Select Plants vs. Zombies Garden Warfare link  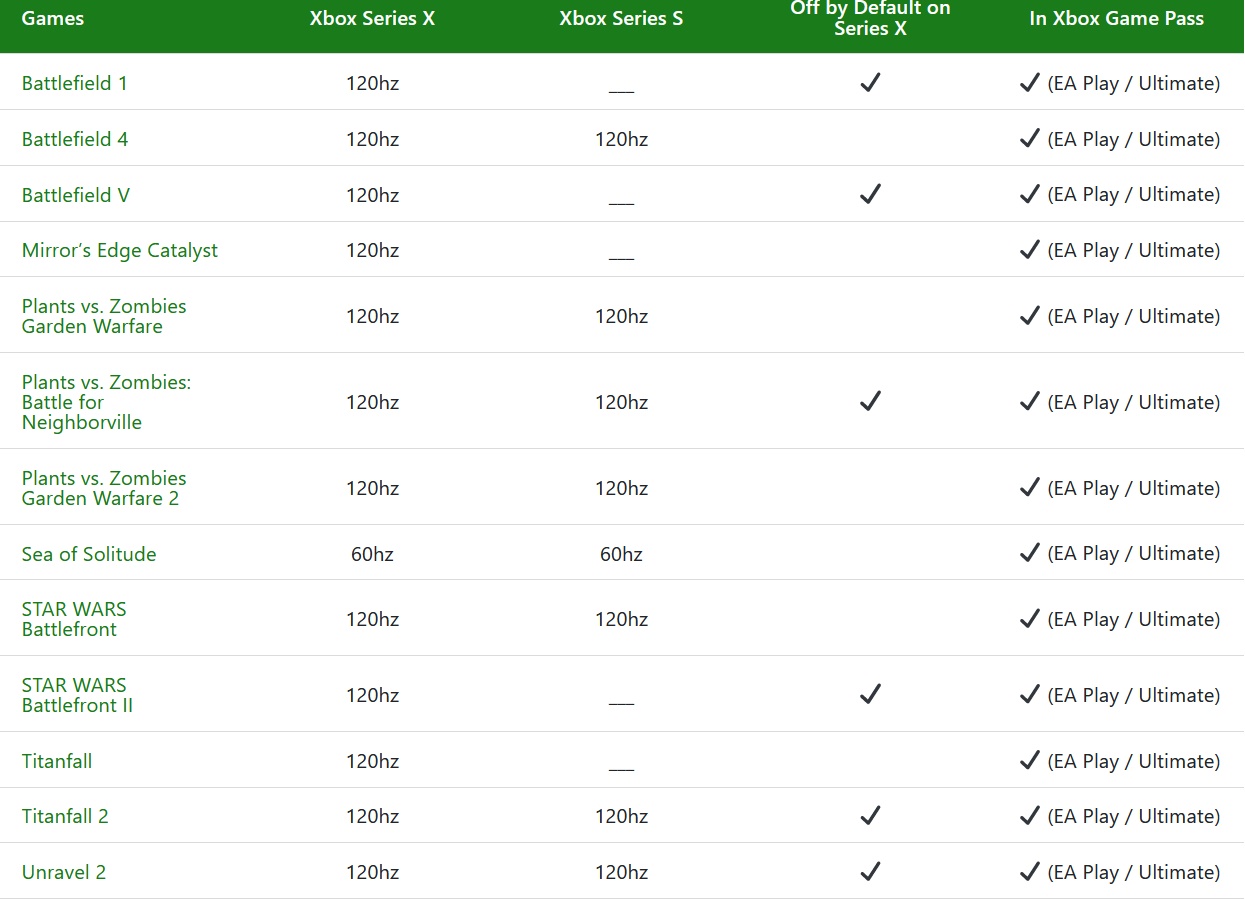pyautogui.click(x=104, y=316)
